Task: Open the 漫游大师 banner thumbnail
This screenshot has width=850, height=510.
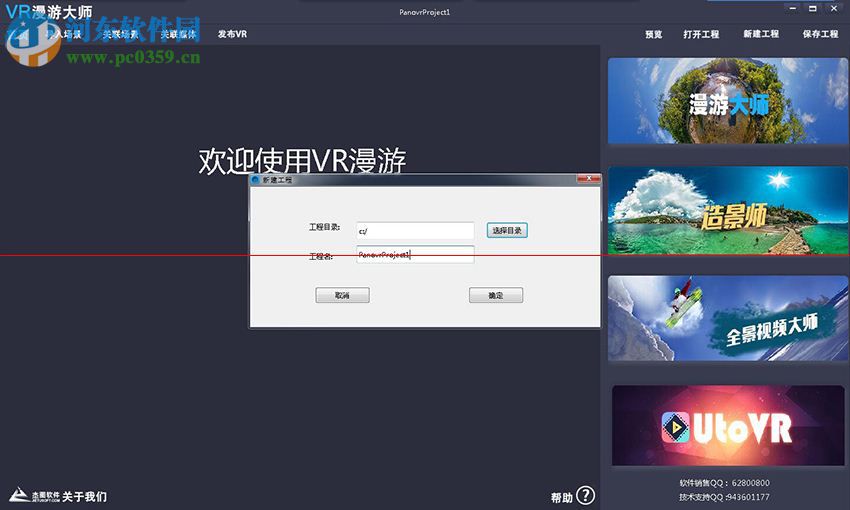Action: click(x=727, y=101)
